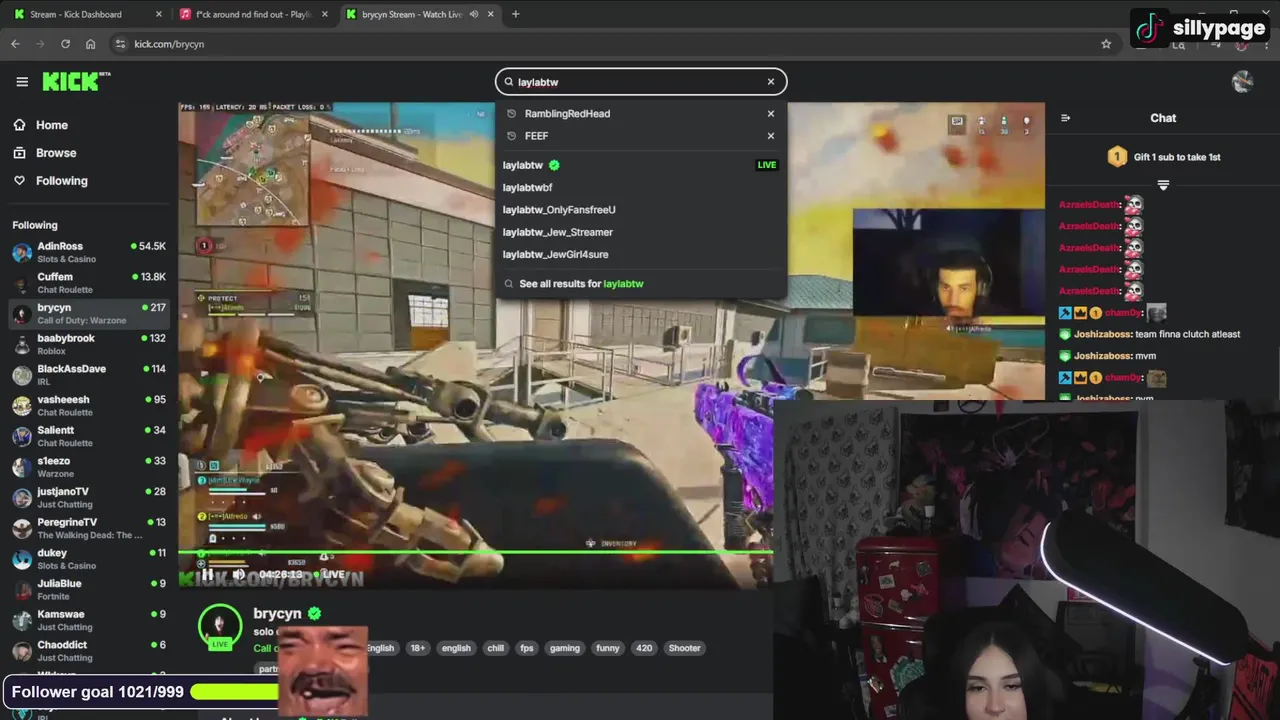1280x720 pixels.
Task: Pause the stream video
Action: tap(207, 574)
